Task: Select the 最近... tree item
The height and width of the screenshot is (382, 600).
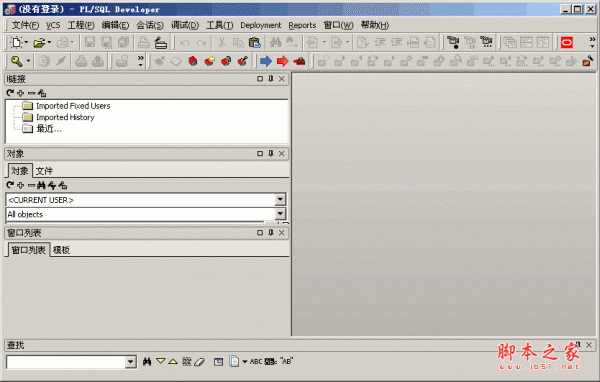Action: tap(49, 129)
